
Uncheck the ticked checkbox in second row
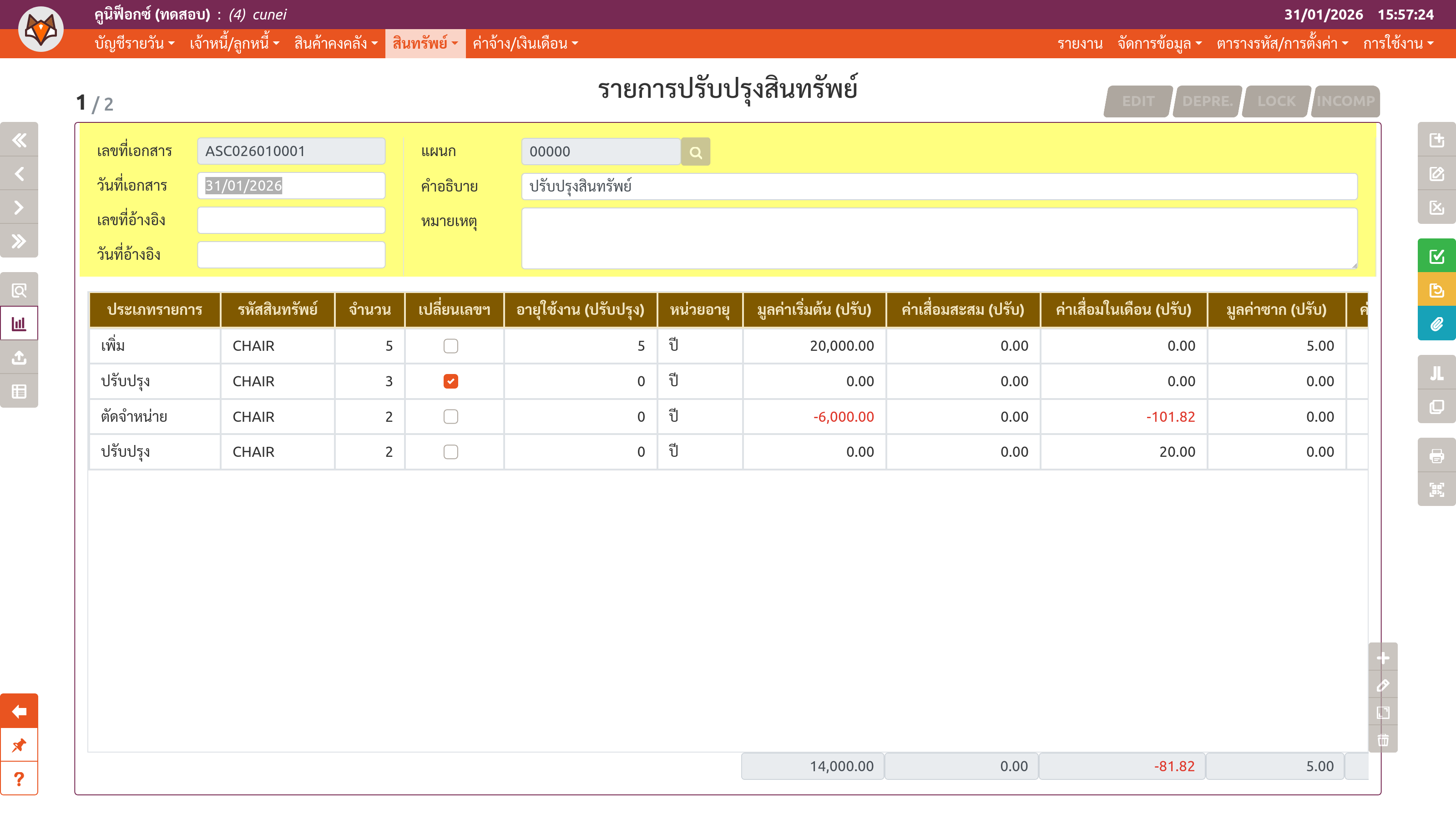[450, 382]
